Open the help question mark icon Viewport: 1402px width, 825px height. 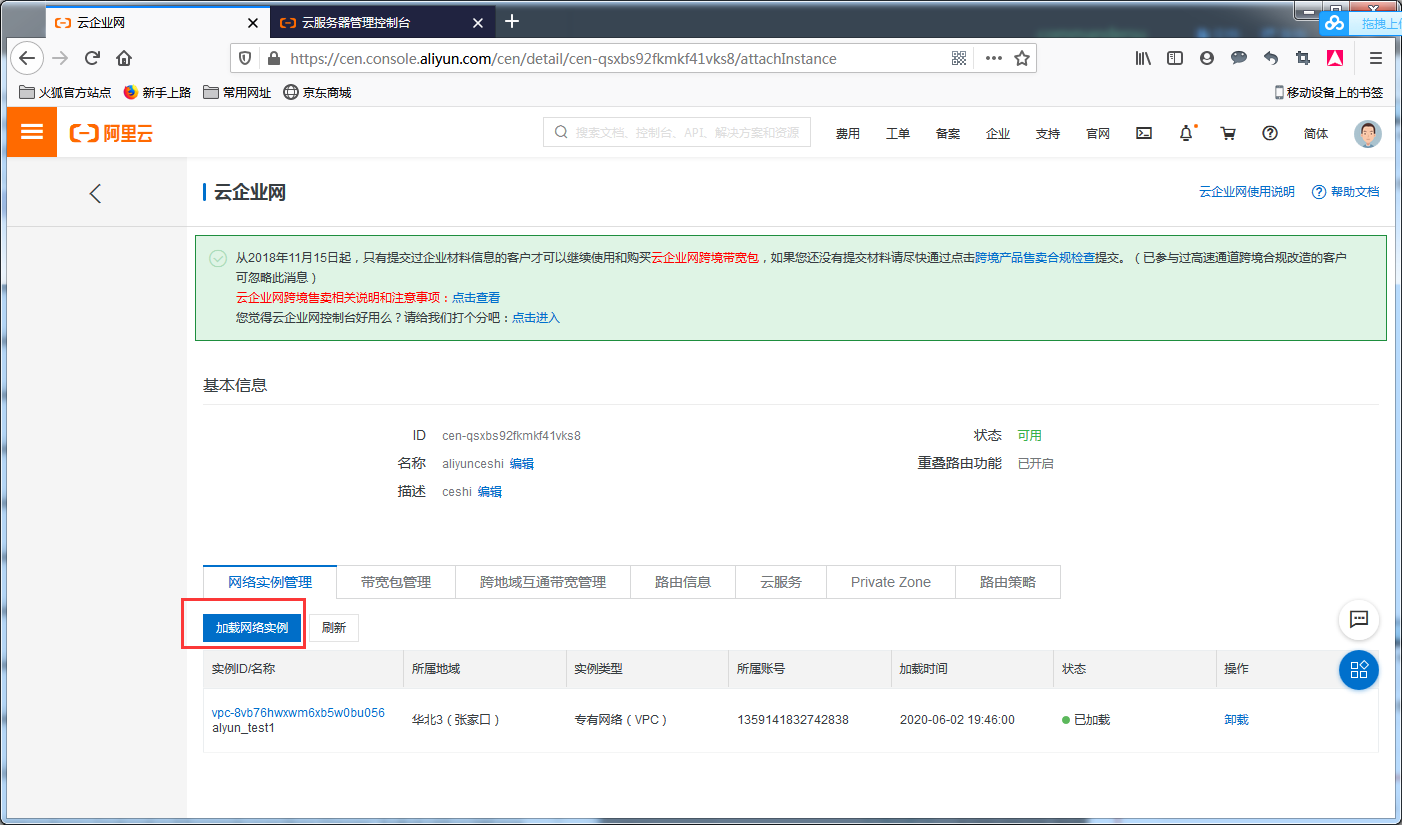pyautogui.click(x=1269, y=132)
